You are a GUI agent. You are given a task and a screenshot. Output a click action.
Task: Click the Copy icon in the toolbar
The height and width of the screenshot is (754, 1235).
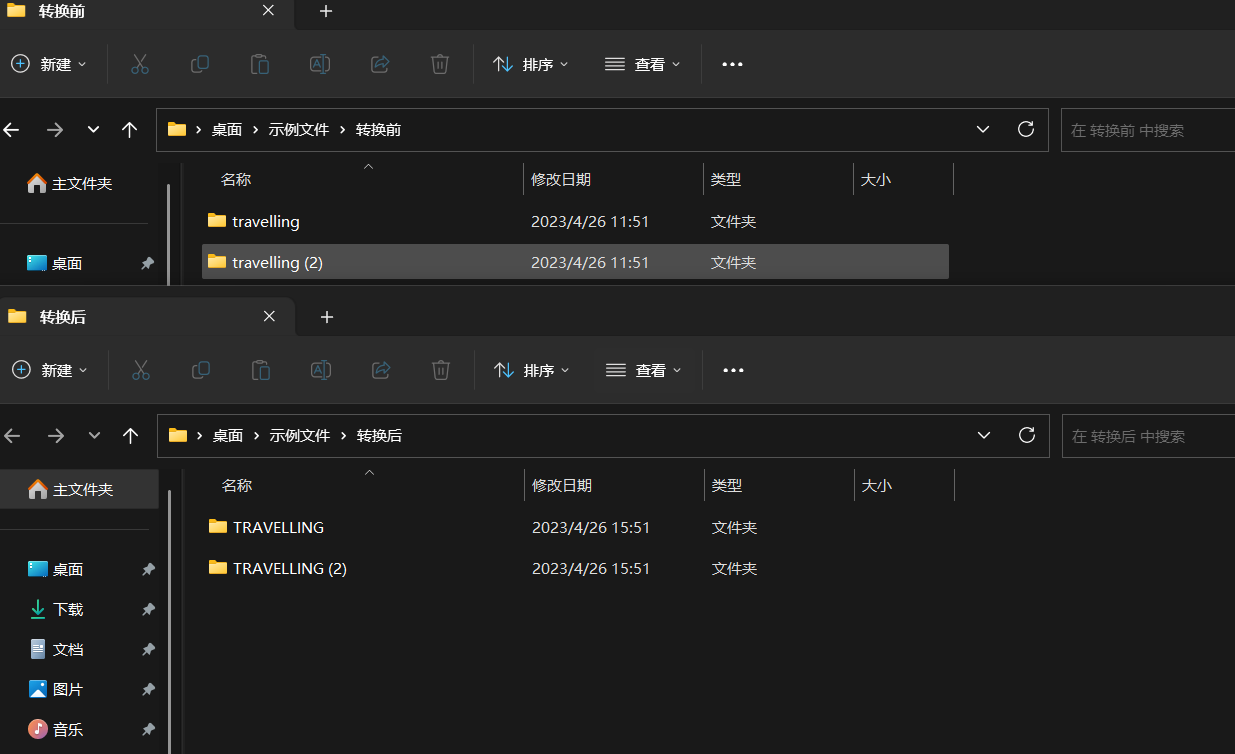[200, 64]
